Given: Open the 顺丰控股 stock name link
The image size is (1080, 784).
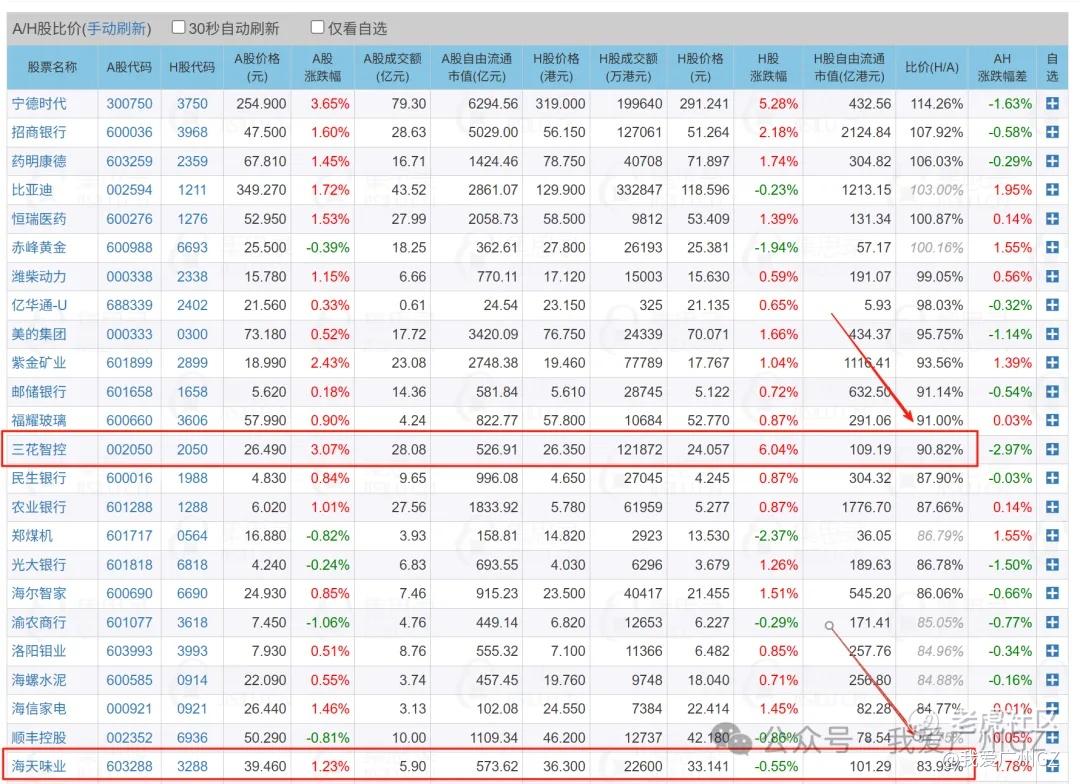Looking at the screenshot, I should tap(39, 737).
